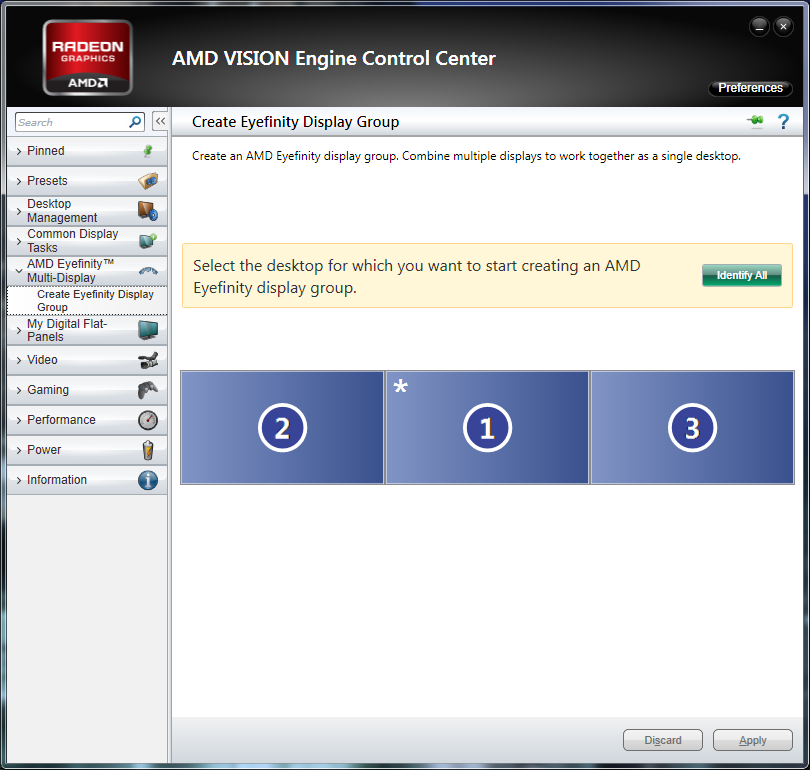The height and width of the screenshot is (770, 810).
Task: Click the Presets camera icon
Action: click(148, 181)
